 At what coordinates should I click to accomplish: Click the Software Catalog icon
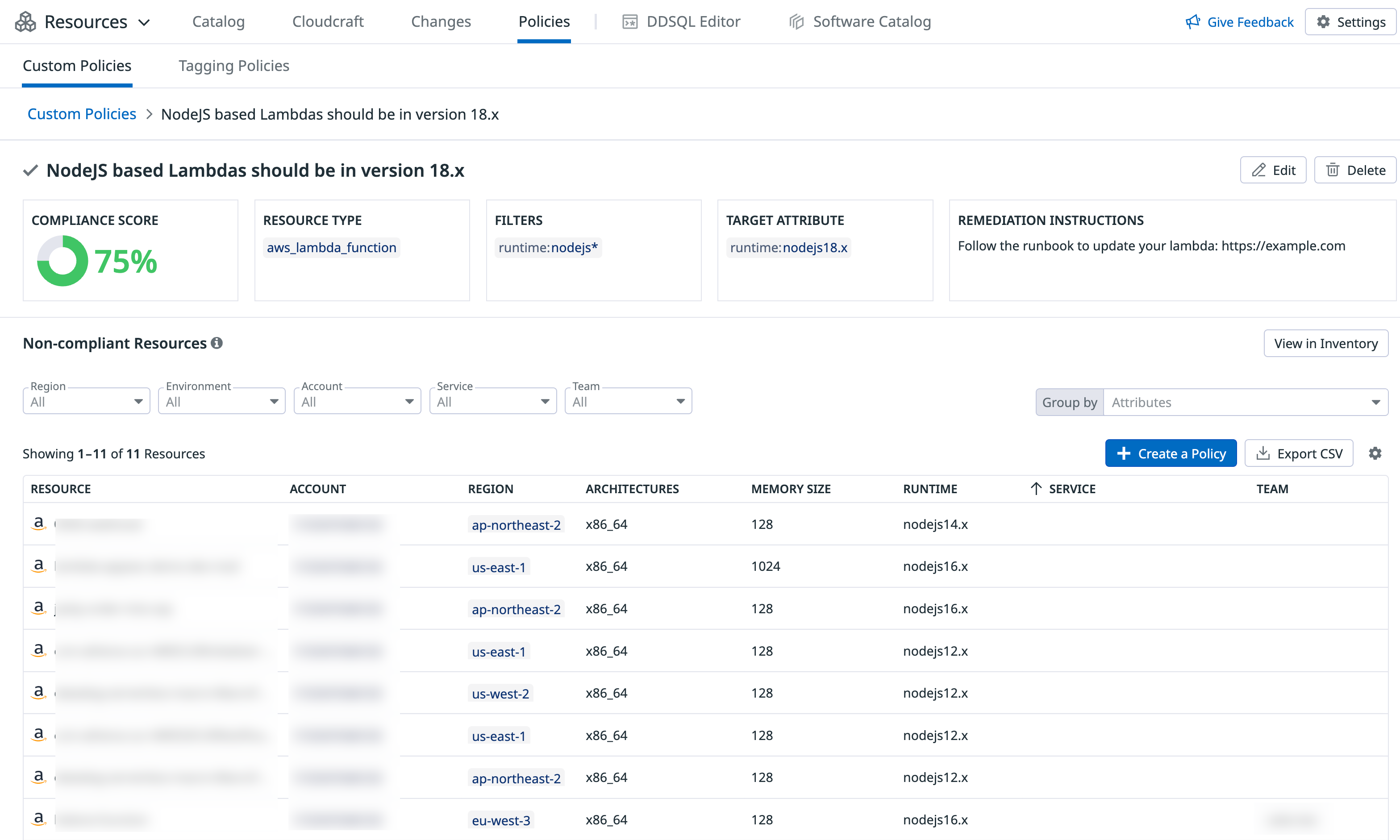tap(796, 22)
